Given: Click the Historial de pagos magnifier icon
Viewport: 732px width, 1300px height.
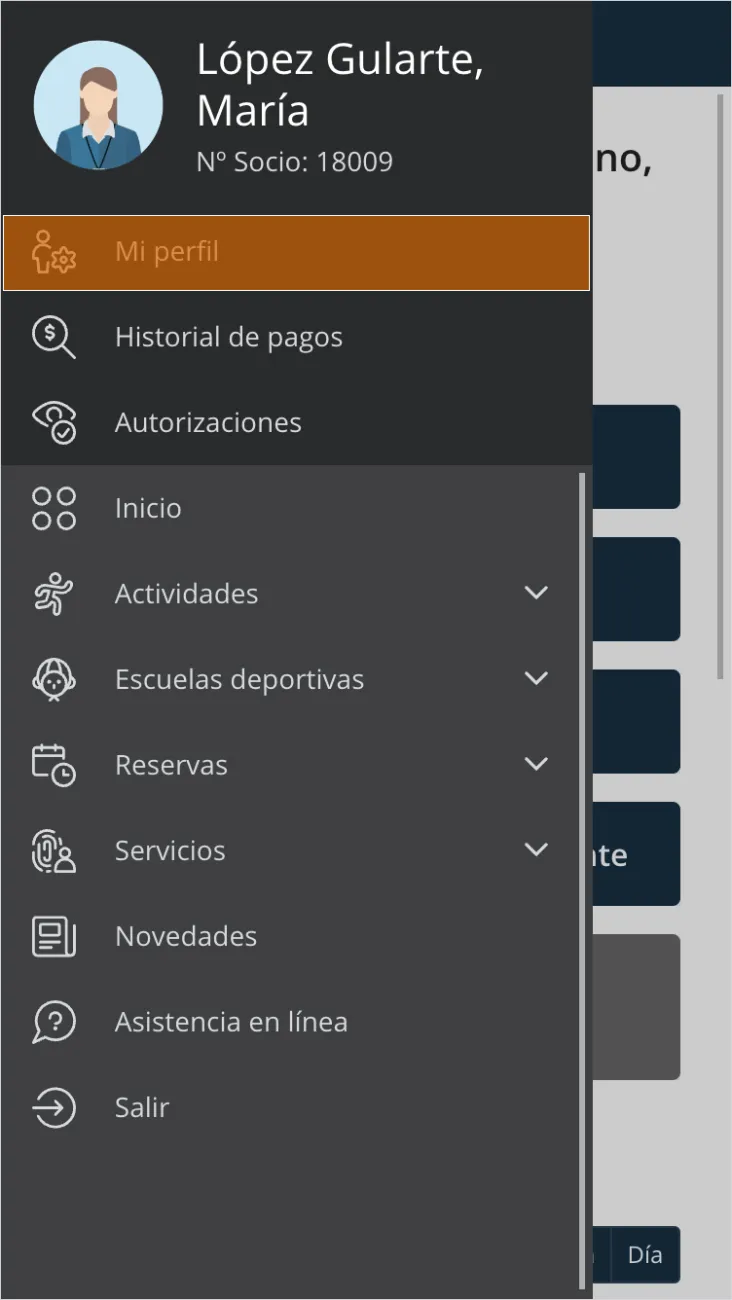Looking at the screenshot, I should [54, 337].
